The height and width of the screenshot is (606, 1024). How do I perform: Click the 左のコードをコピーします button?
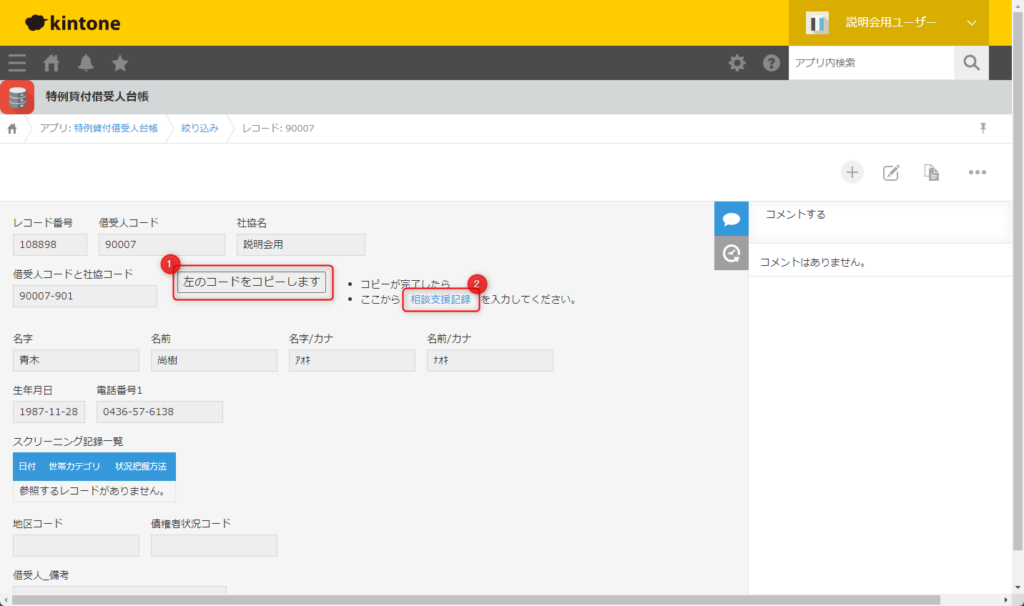253,283
